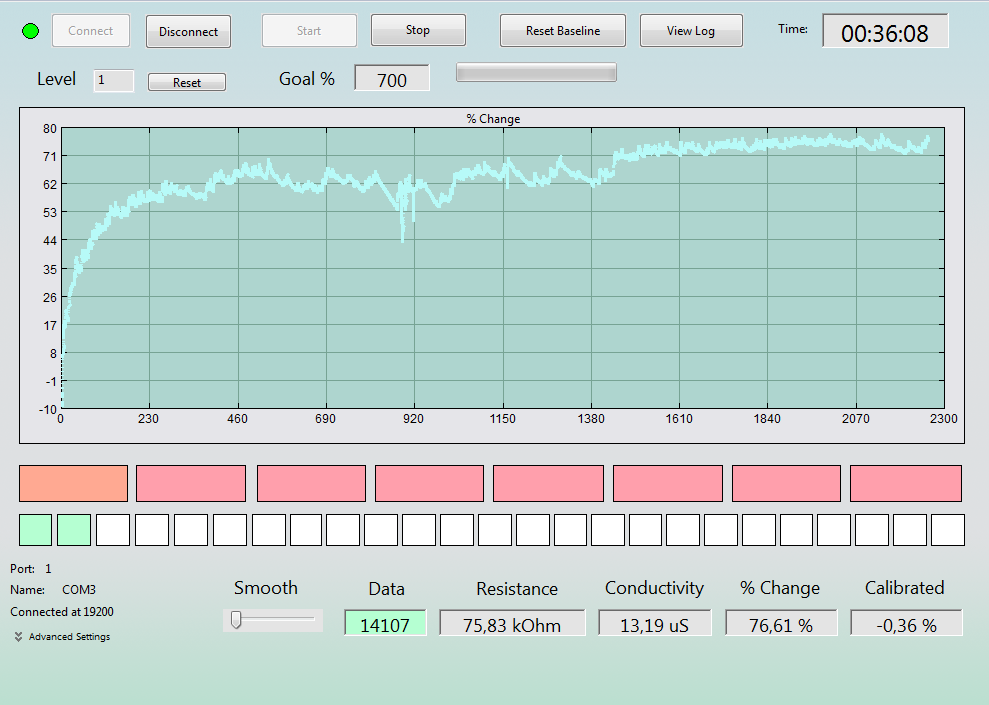Click the greyed-out Start button

click(309, 31)
